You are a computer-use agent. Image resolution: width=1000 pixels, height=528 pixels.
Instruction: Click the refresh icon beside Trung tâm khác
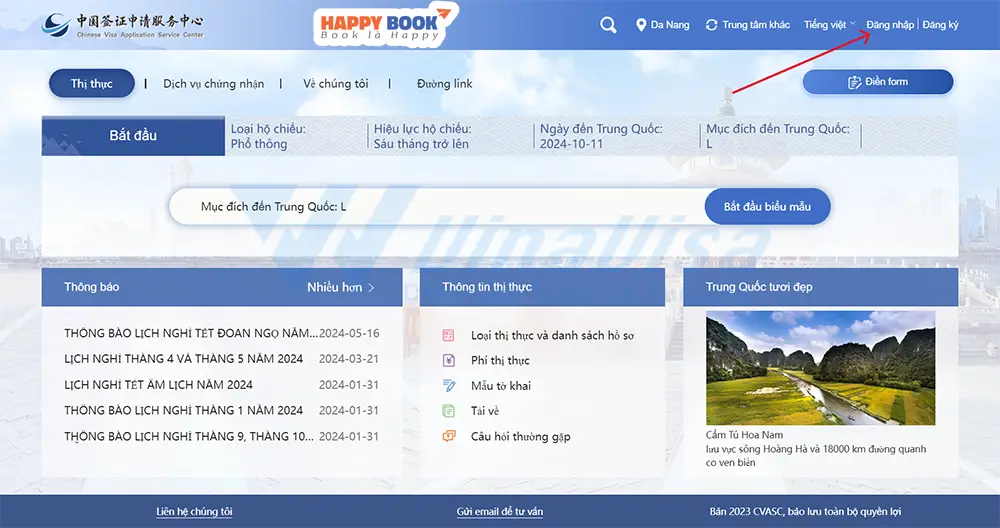711,25
